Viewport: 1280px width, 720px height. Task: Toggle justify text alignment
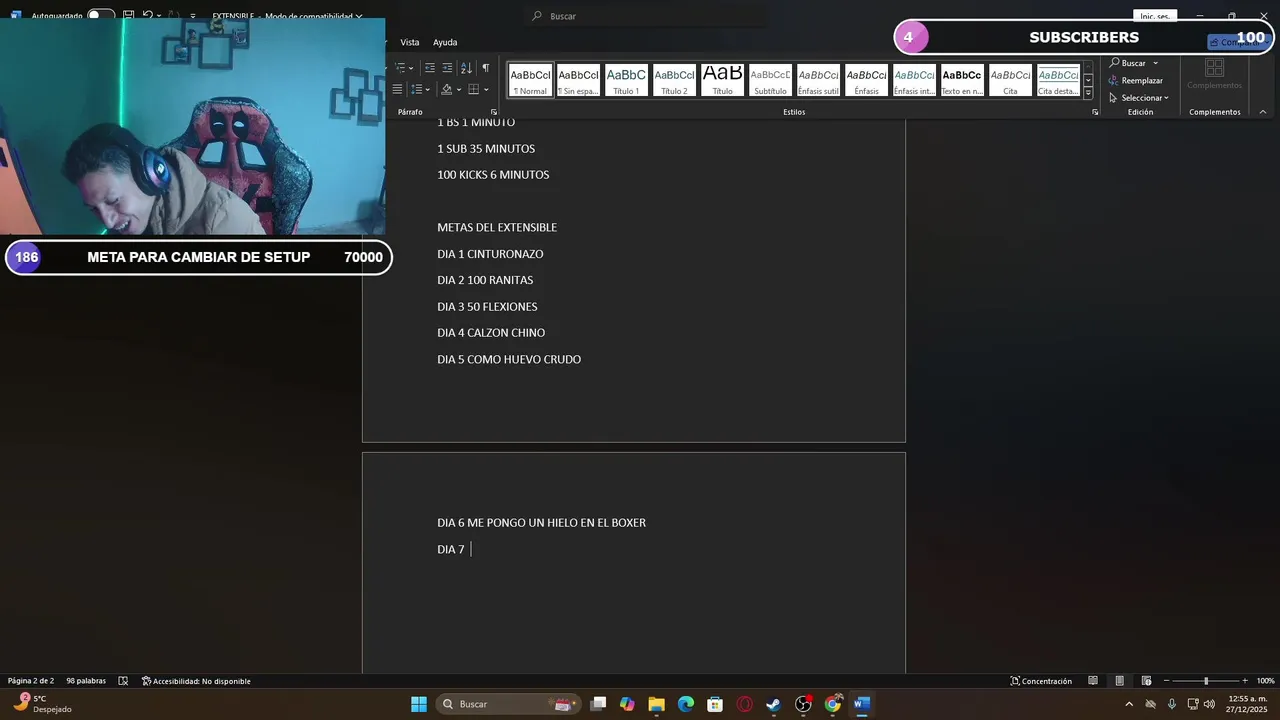[x=397, y=90]
